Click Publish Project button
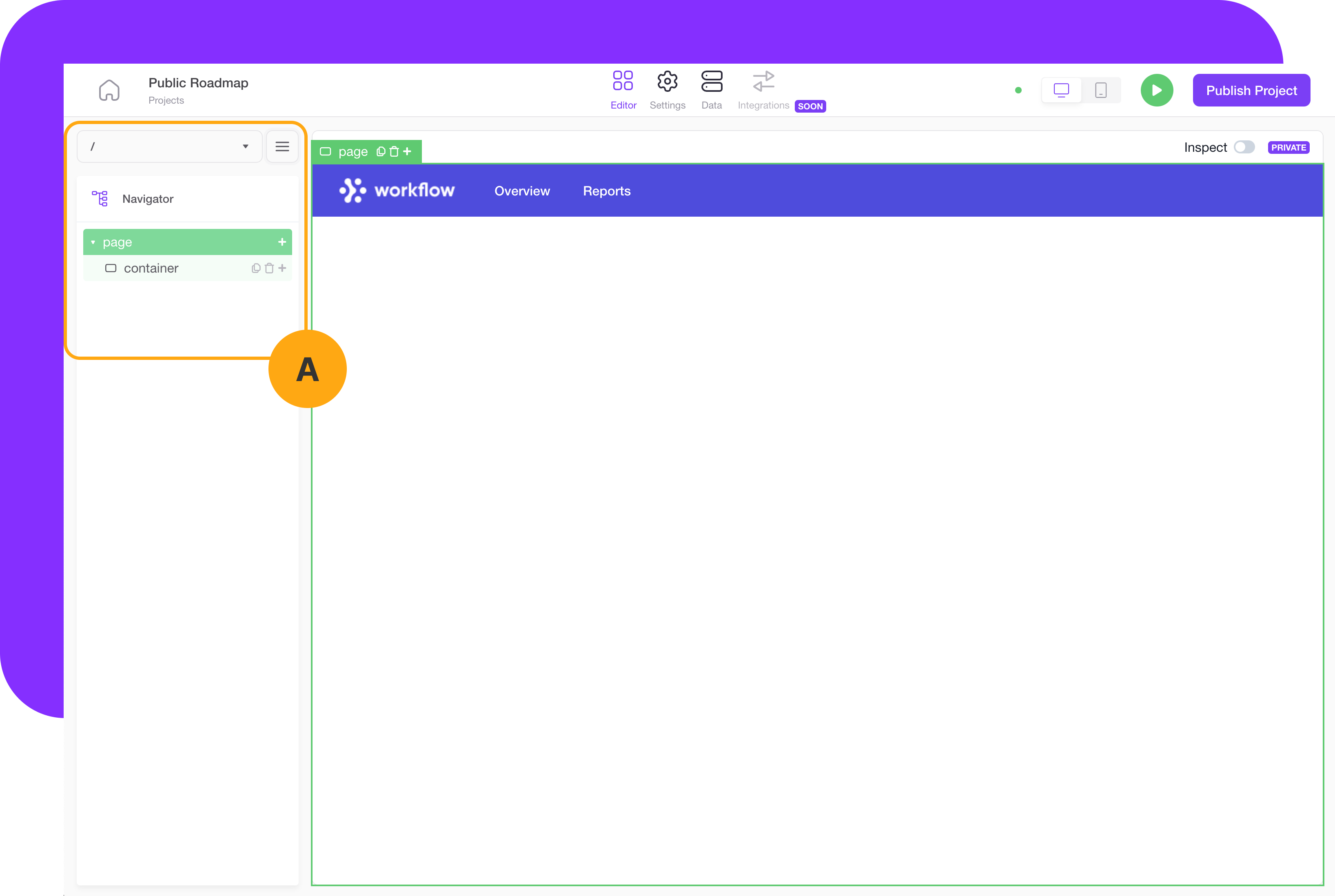 [x=1251, y=90]
